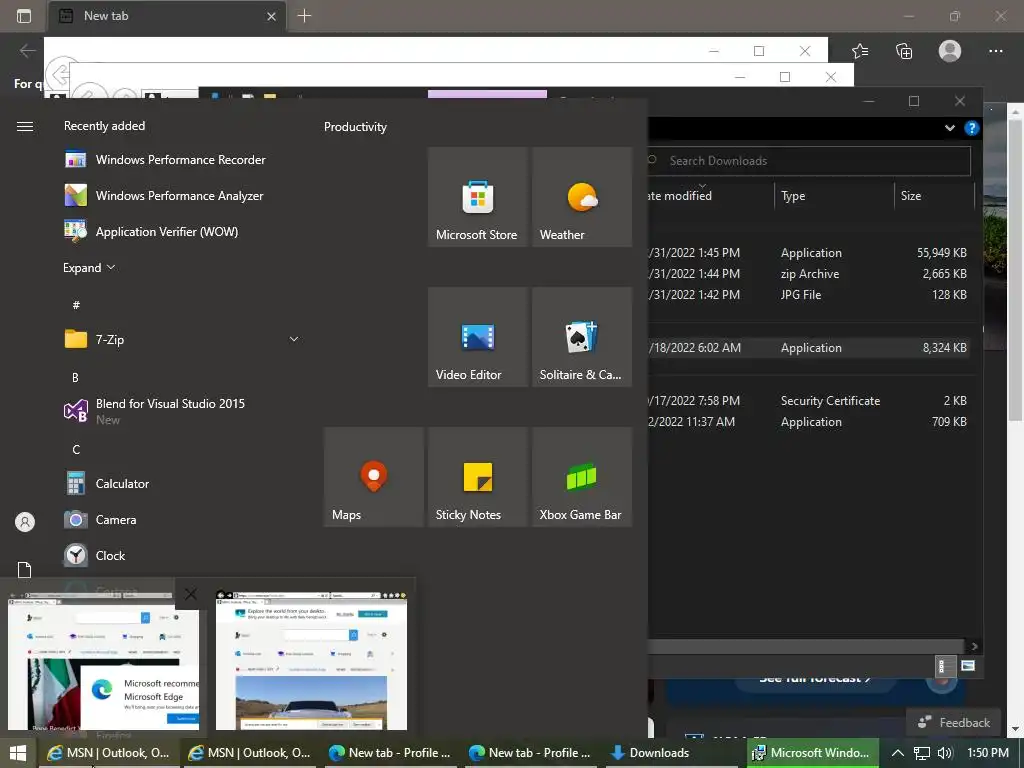Open a new tab in Edge

tap(304, 16)
